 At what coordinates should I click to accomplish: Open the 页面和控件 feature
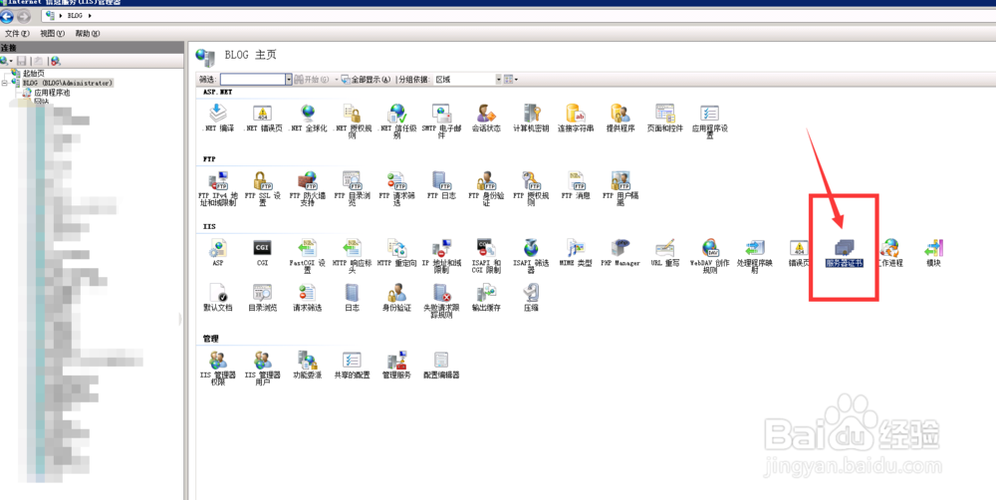click(665, 118)
